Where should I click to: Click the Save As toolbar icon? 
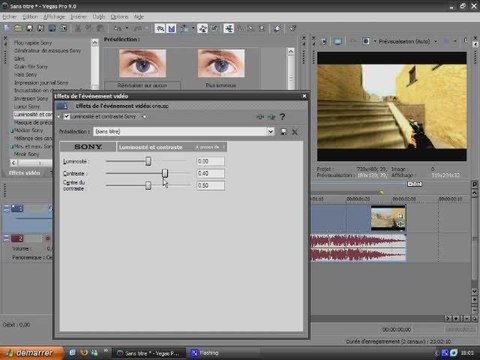tap(41, 28)
